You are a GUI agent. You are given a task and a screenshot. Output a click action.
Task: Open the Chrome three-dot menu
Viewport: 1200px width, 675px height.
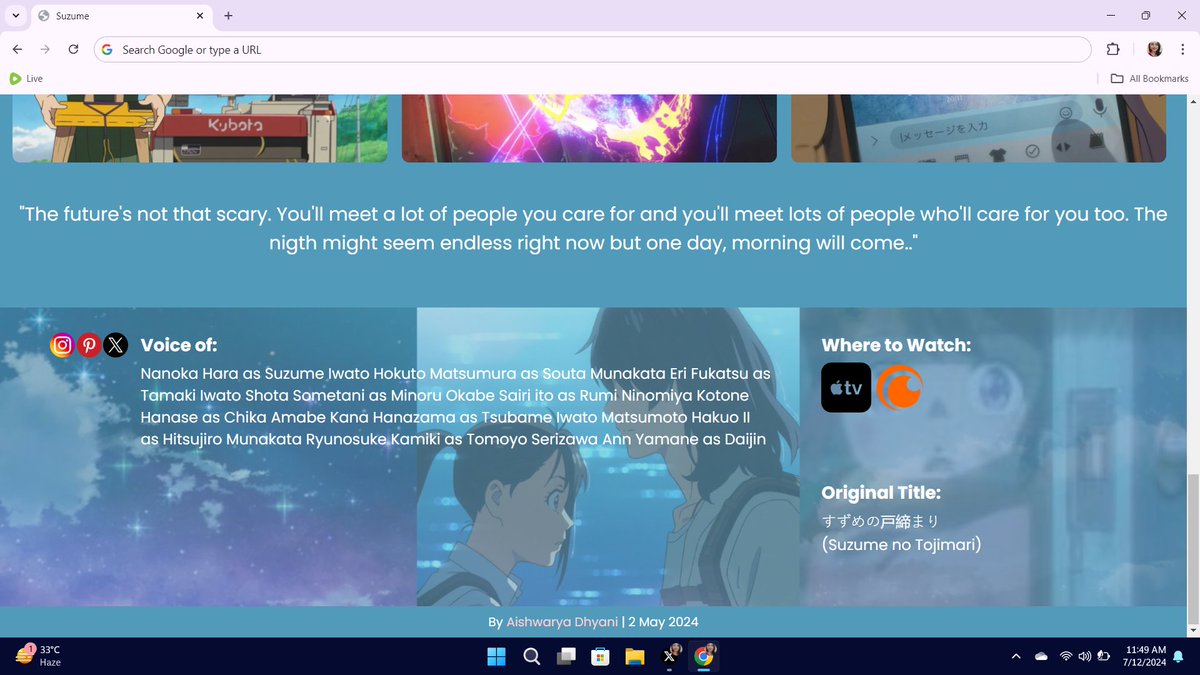(1182, 49)
